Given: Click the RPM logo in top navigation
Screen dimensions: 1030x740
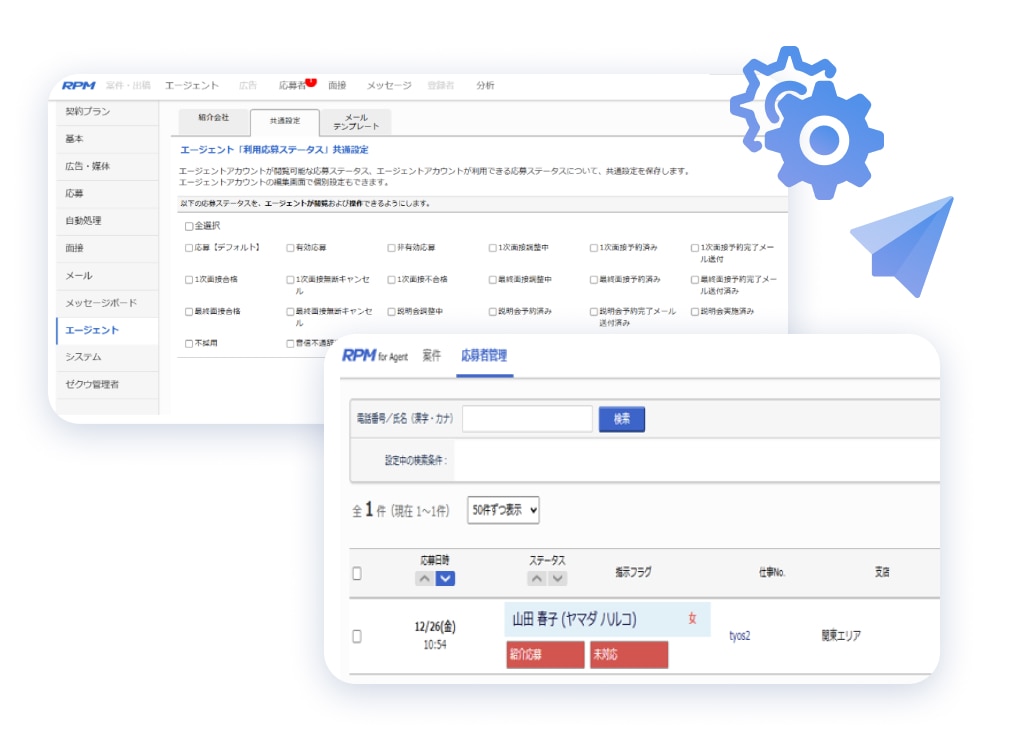Looking at the screenshot, I should click(x=78, y=86).
